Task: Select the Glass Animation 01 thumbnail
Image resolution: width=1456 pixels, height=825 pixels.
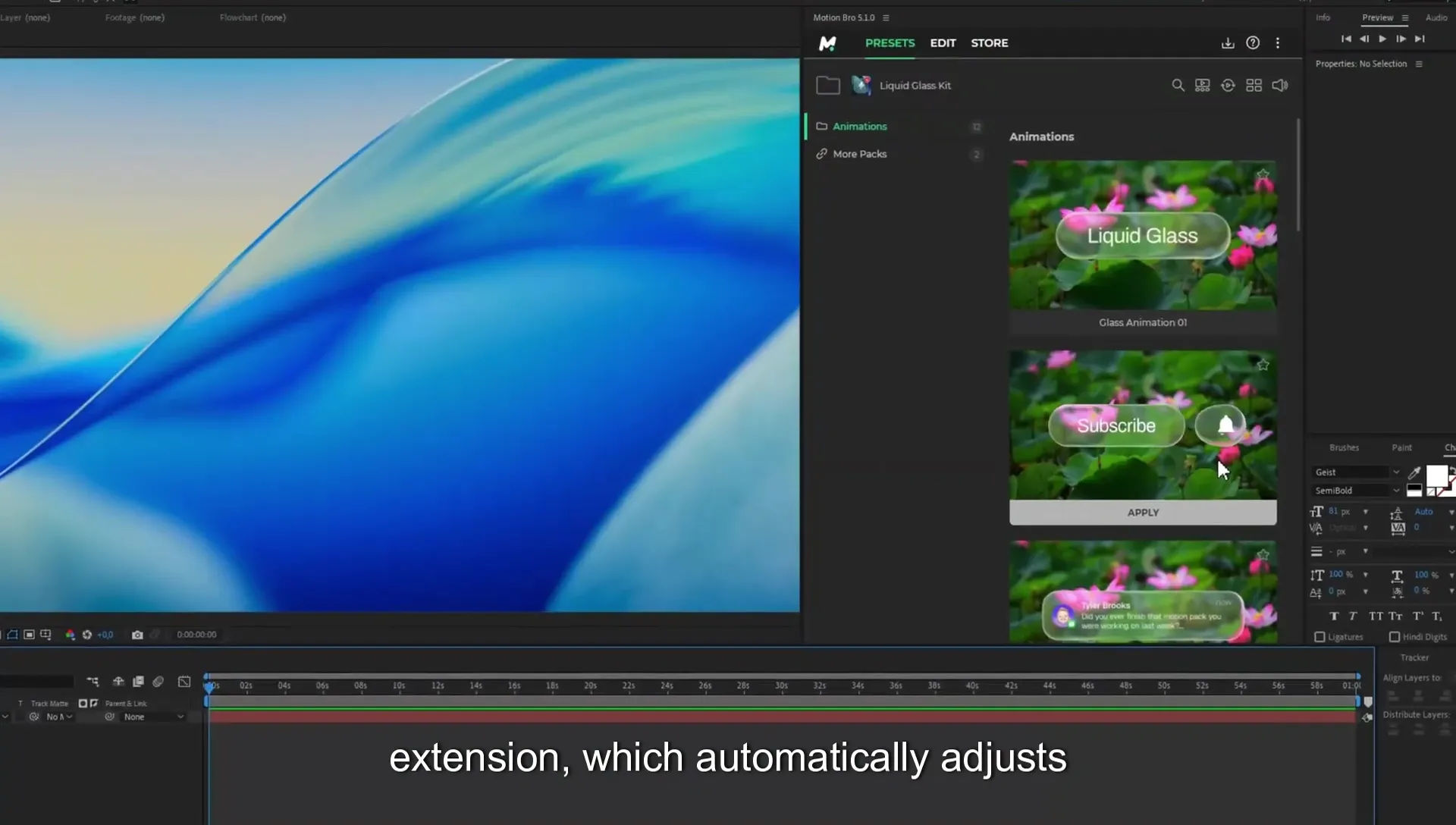Action: point(1143,235)
